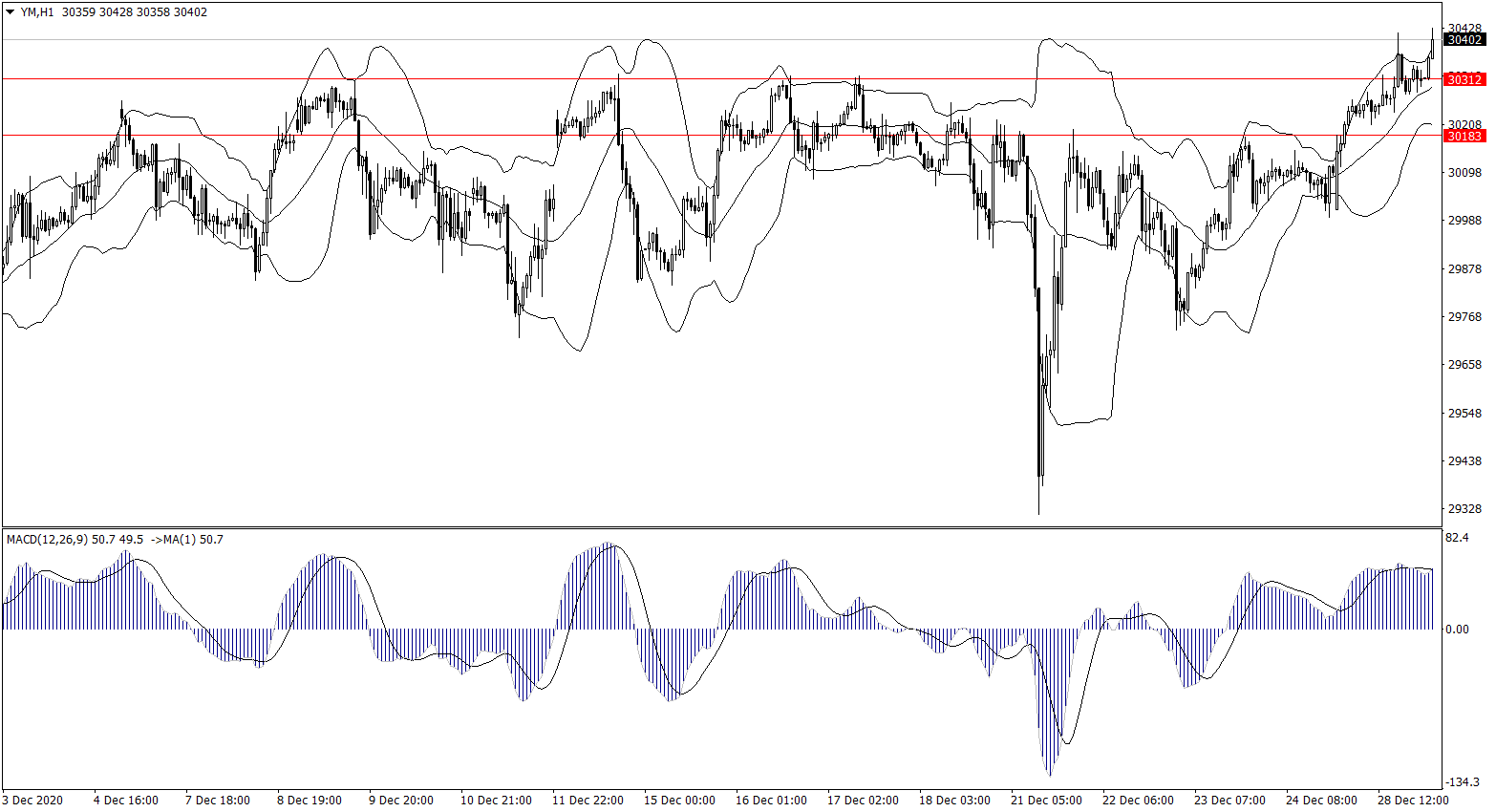Click the 21 Dec 05:00 time label
This screenshot has width=1496, height=812.
[x=1046, y=801]
